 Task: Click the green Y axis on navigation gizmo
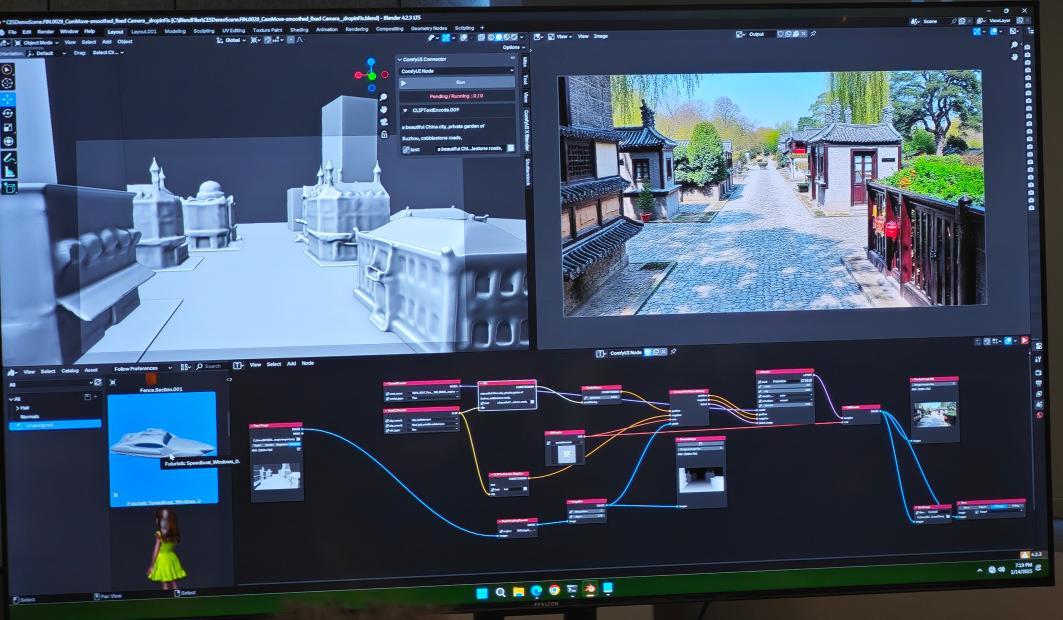pyautogui.click(x=372, y=75)
